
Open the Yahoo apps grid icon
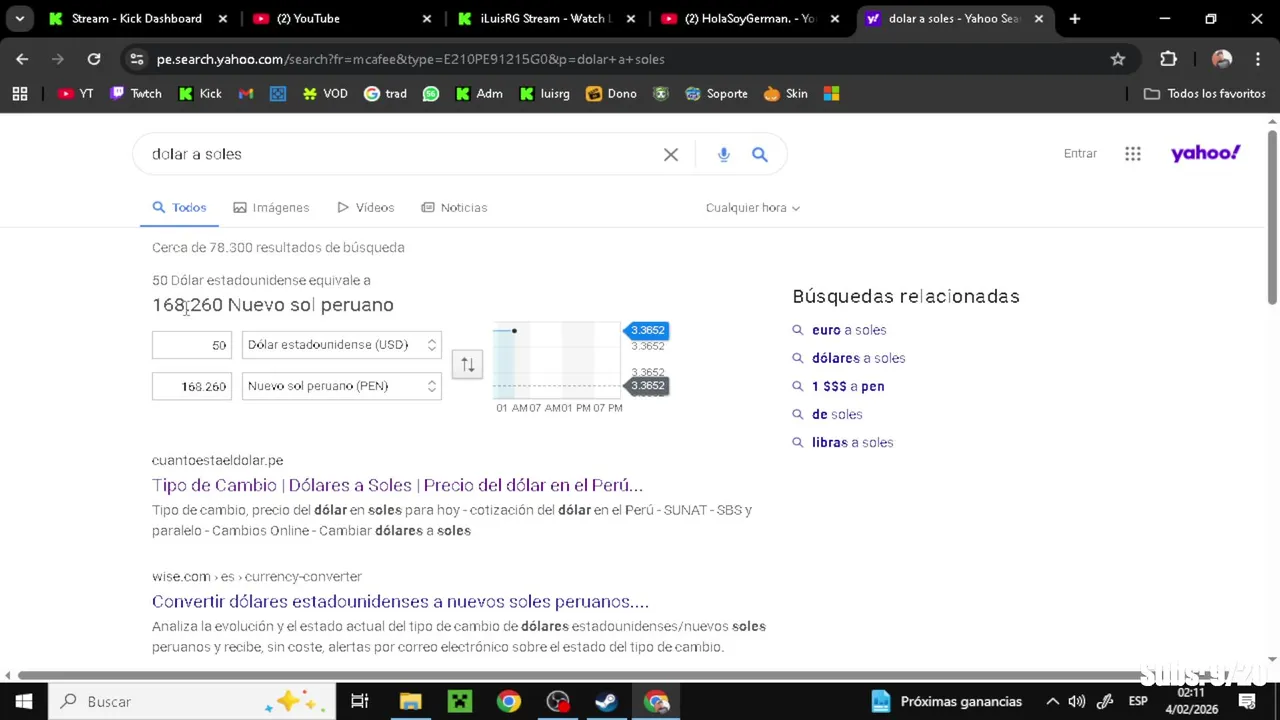(x=1133, y=153)
